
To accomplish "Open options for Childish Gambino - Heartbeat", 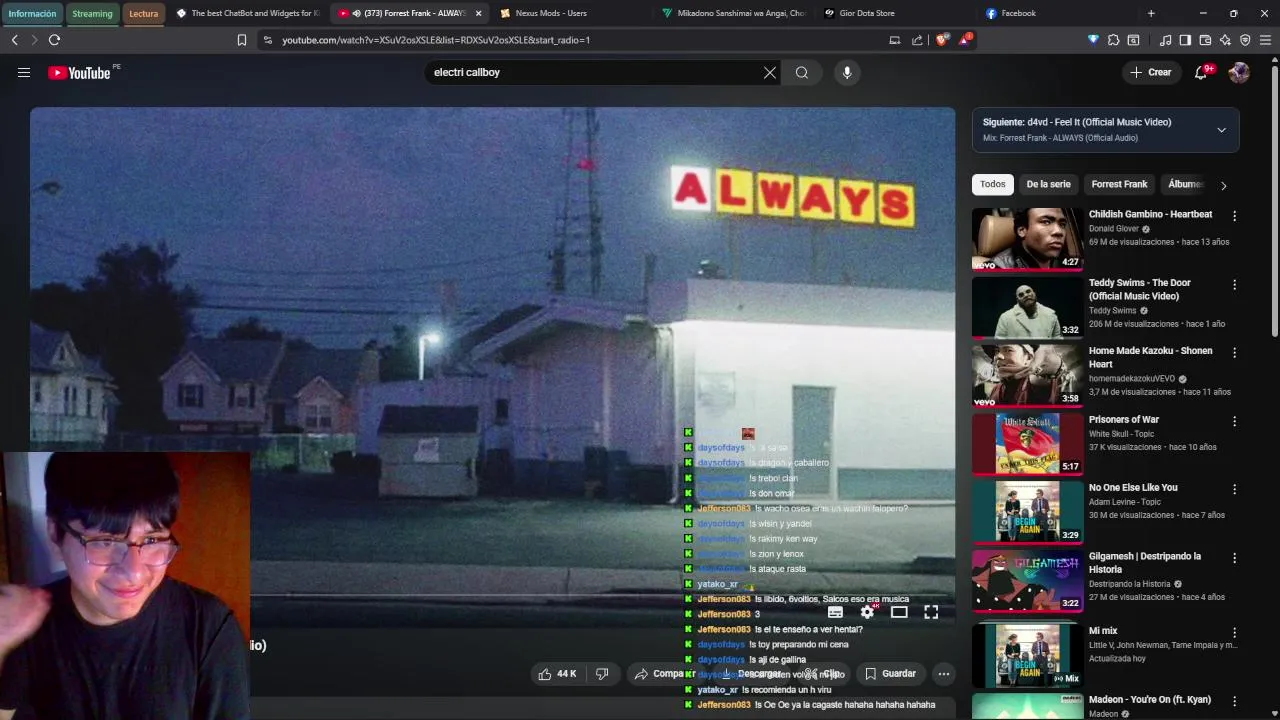I will click(x=1234, y=216).
